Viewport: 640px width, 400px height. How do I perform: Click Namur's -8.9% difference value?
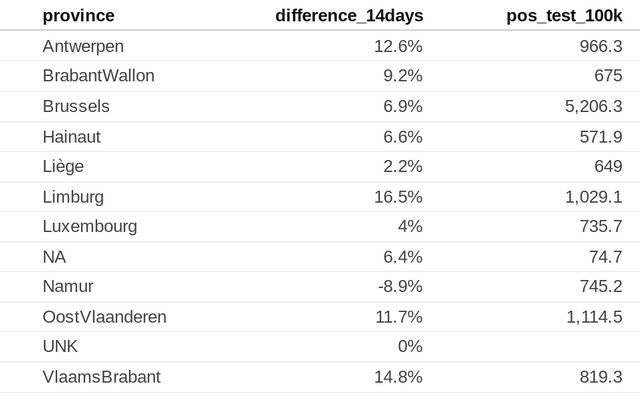click(x=400, y=287)
